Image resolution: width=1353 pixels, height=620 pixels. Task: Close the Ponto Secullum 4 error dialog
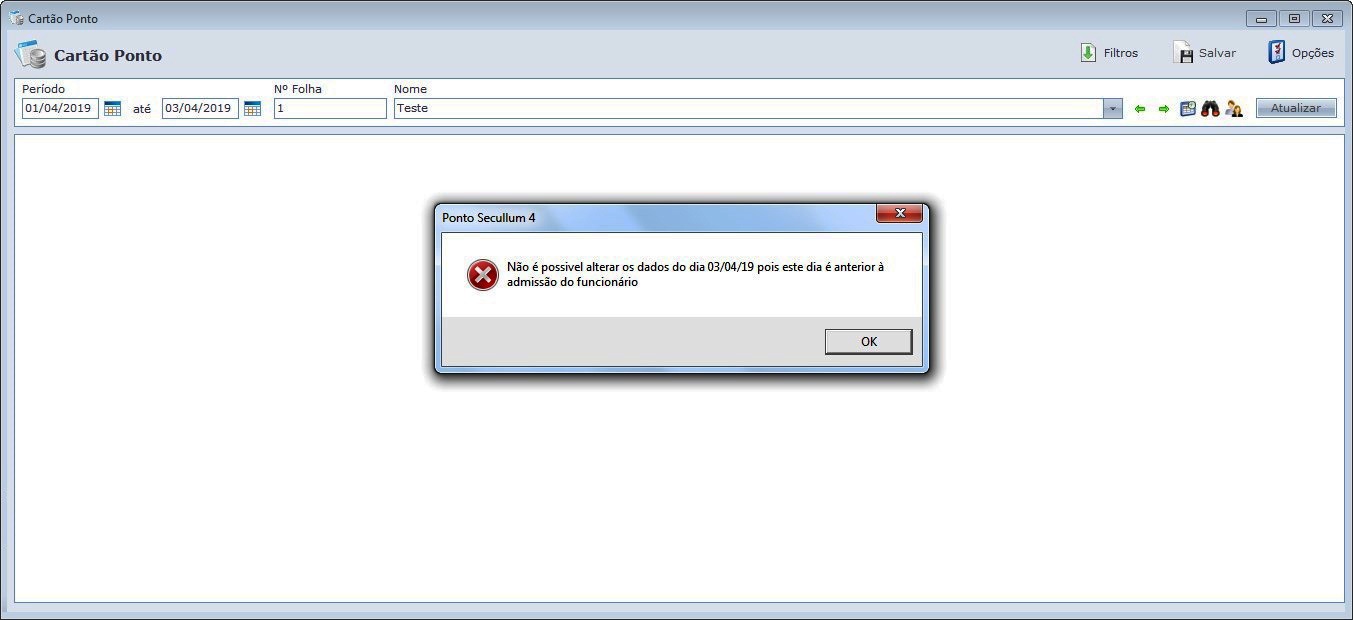899,213
